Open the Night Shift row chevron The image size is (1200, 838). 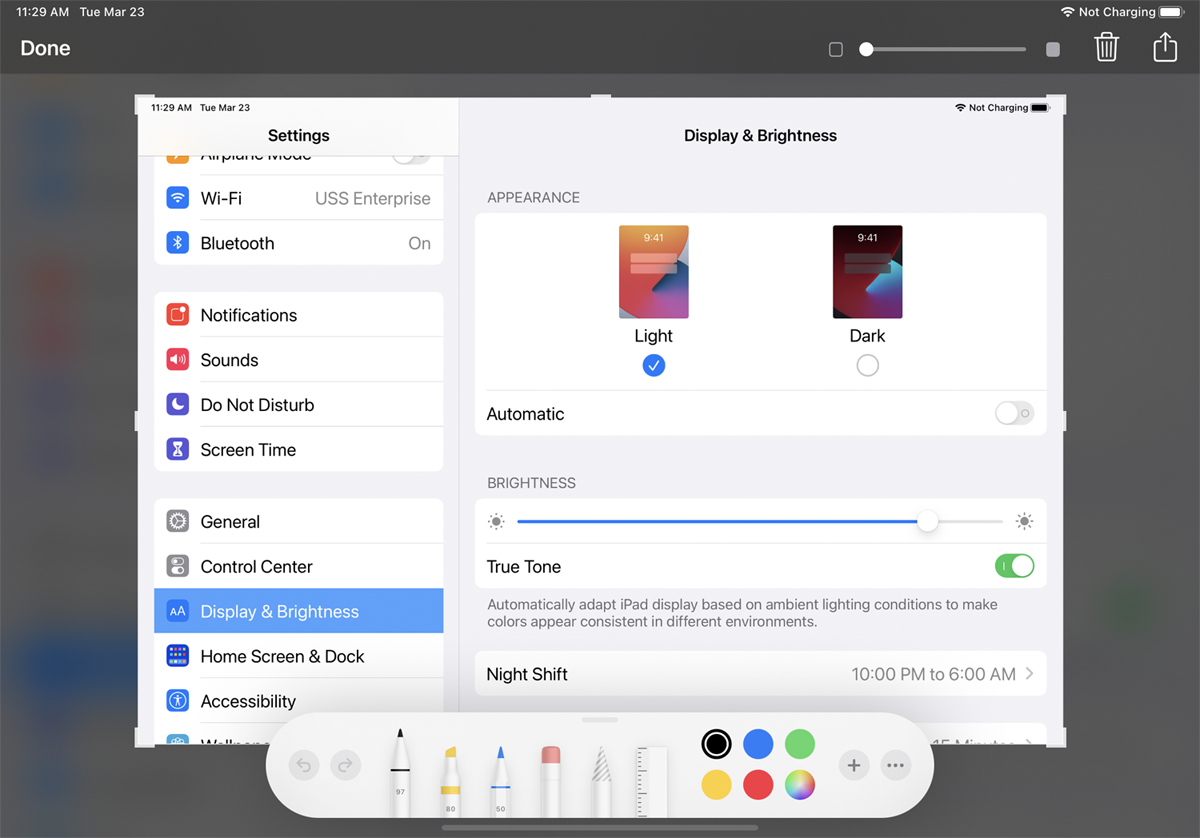coord(1030,674)
